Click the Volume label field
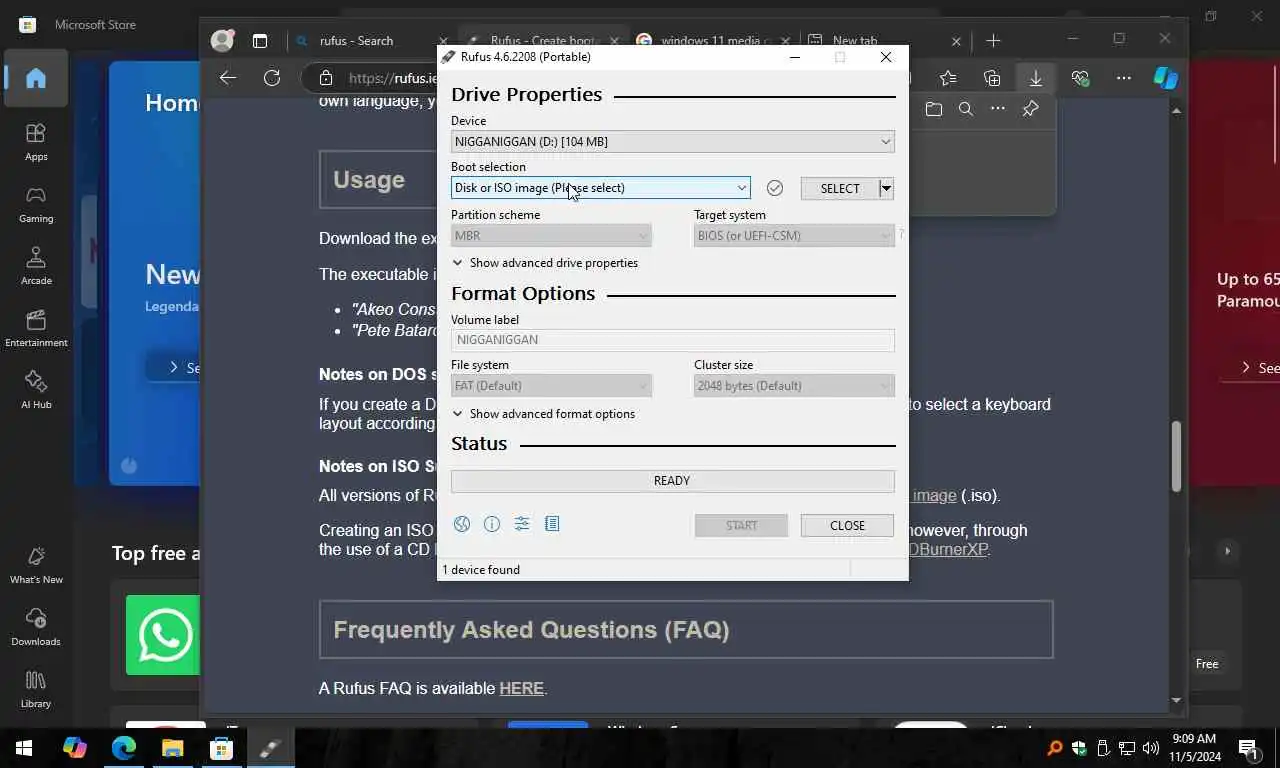This screenshot has height=768, width=1280. click(x=672, y=340)
